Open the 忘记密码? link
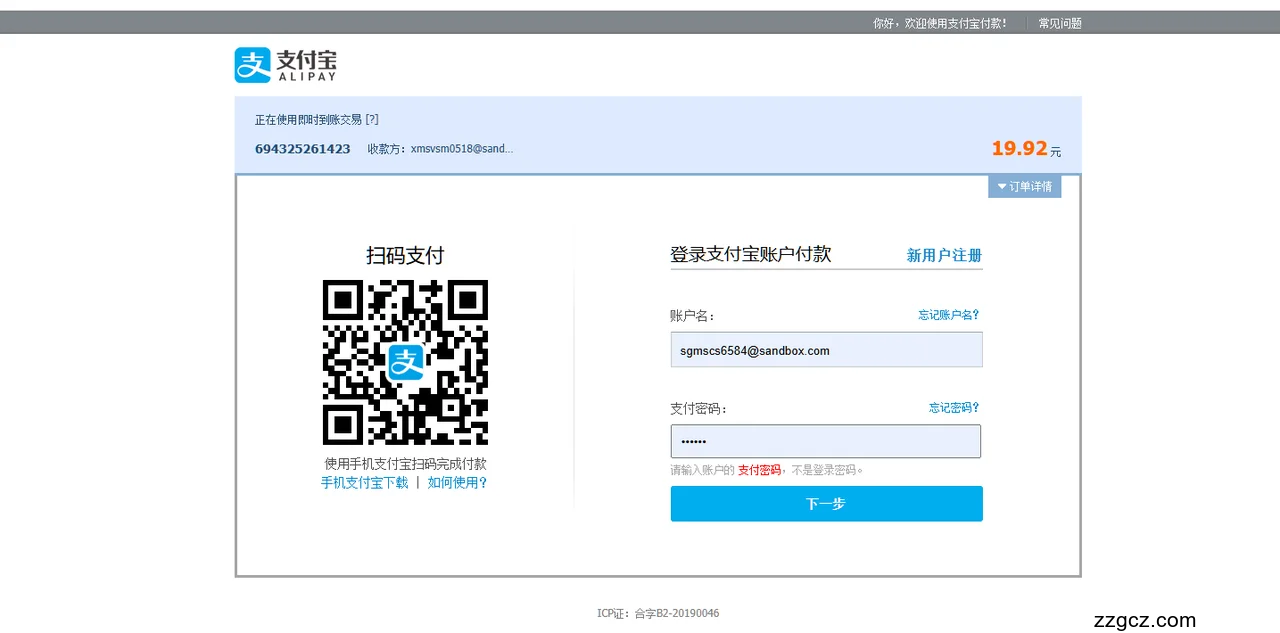Viewport: 1280px width, 633px height. click(953, 407)
